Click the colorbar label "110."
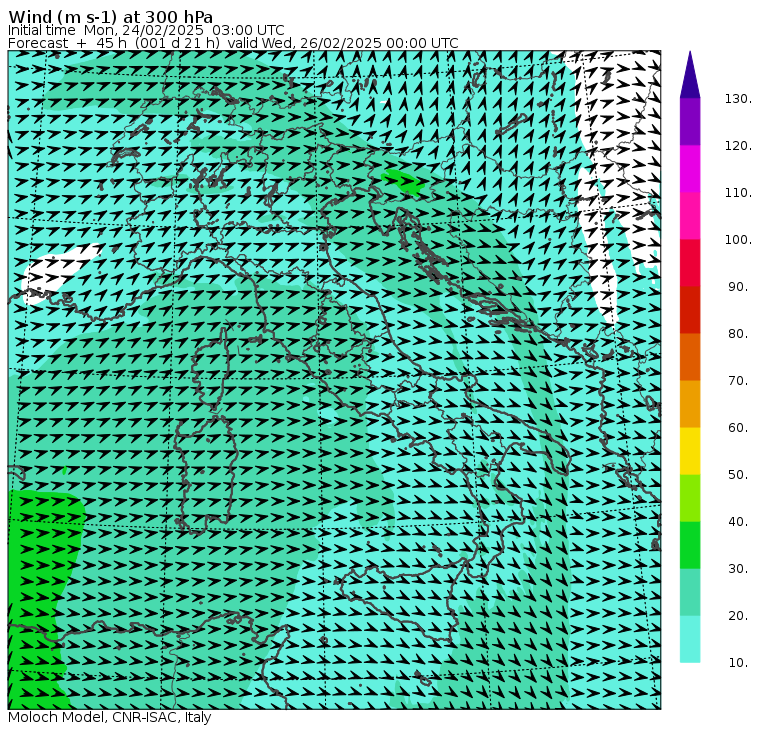This screenshot has height=731, width=760. [738, 193]
